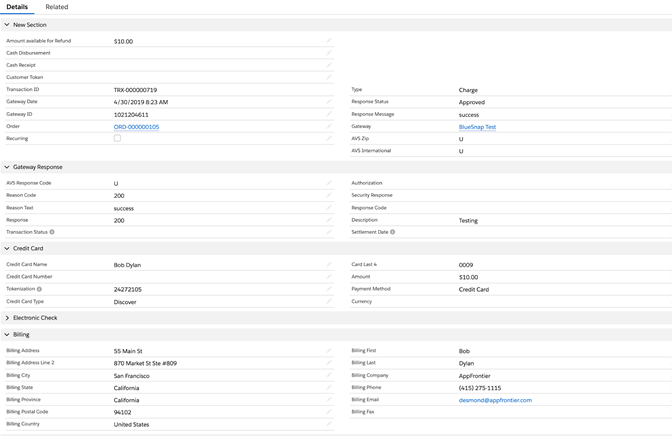
Task: Edit the Reason Text field
Action: (329, 208)
